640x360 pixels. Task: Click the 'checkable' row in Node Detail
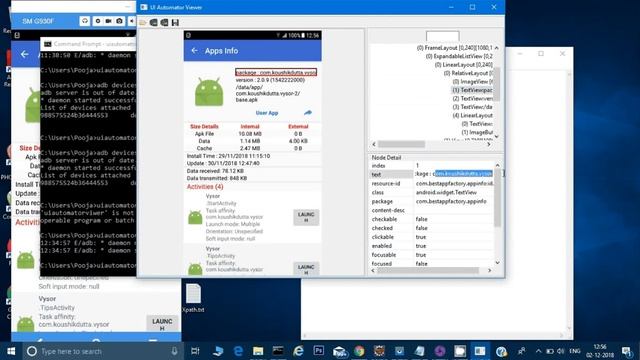click(432, 219)
